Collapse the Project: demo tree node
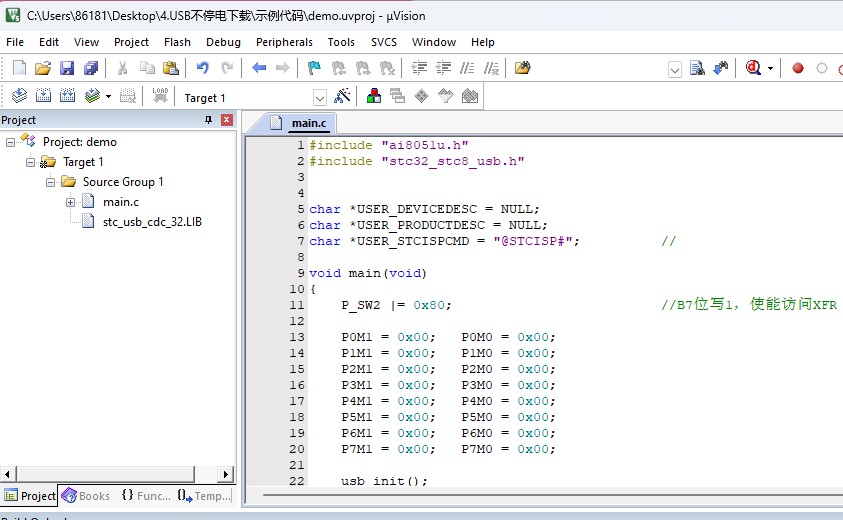This screenshot has height=520, width=843. click(10, 143)
